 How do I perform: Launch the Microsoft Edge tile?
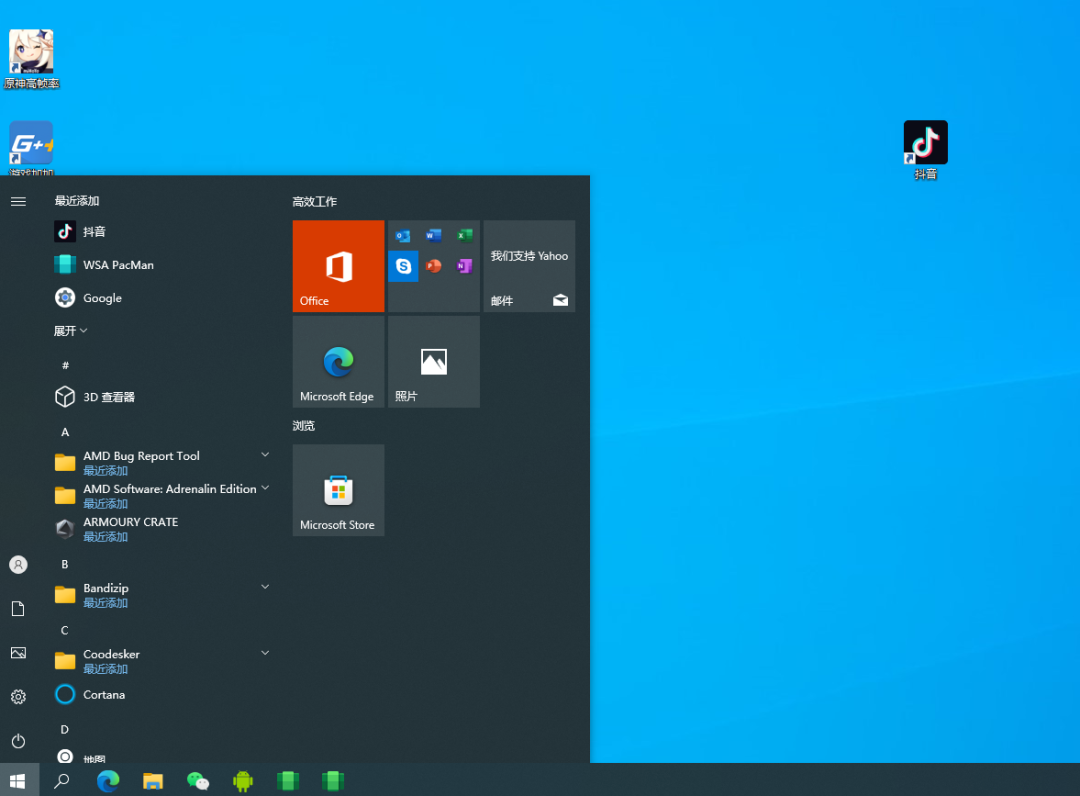[x=338, y=362]
